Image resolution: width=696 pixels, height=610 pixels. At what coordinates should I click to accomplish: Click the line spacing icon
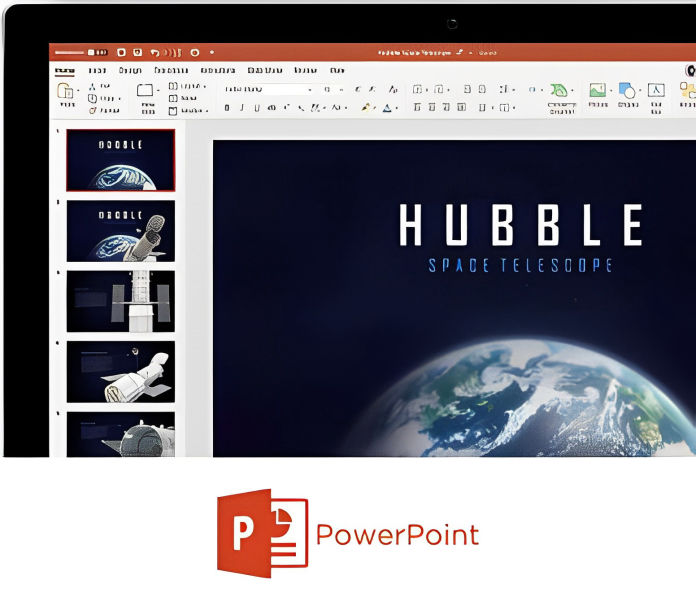pyautogui.click(x=503, y=89)
